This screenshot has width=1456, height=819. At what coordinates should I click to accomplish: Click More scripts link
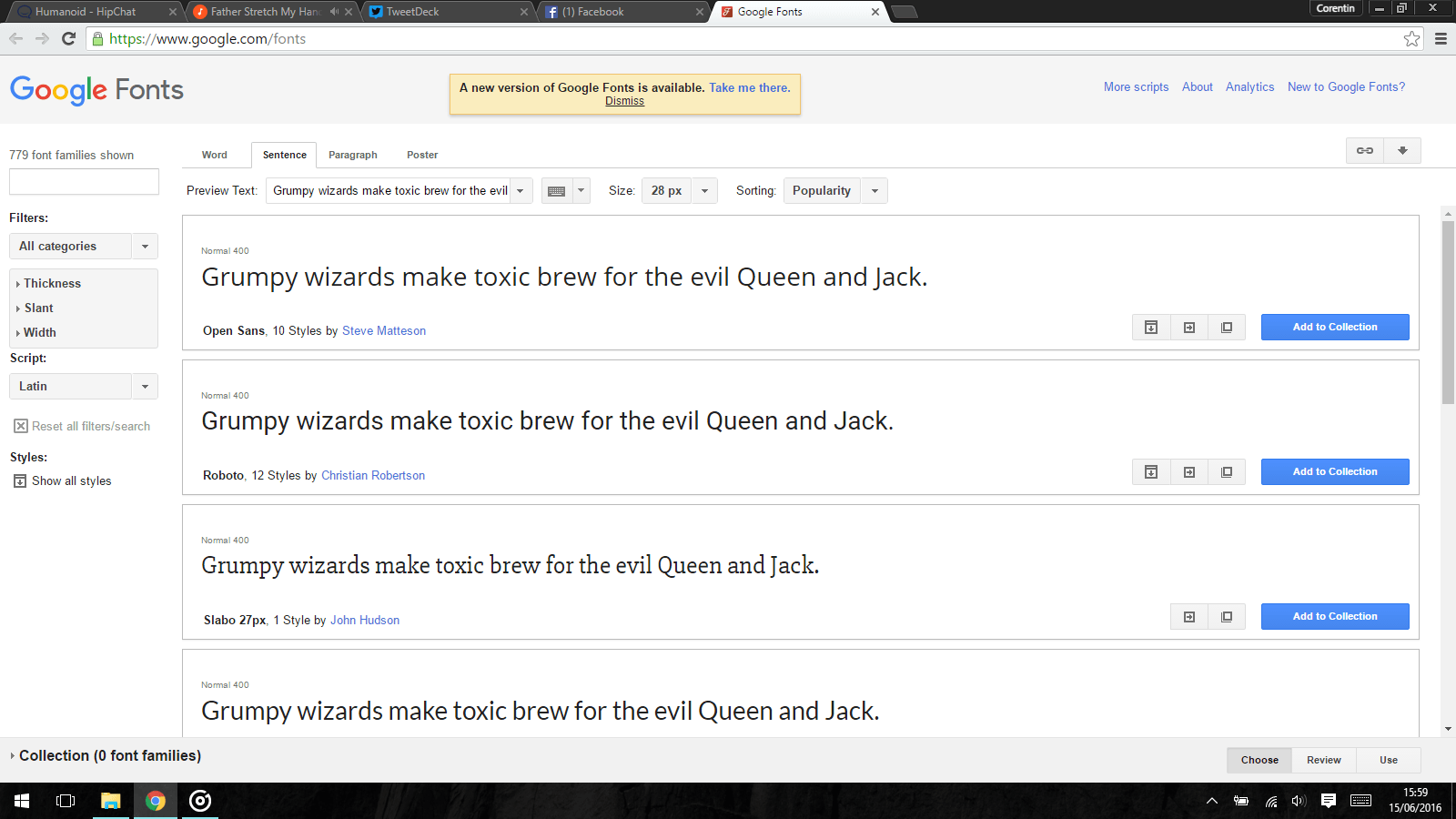point(1136,87)
